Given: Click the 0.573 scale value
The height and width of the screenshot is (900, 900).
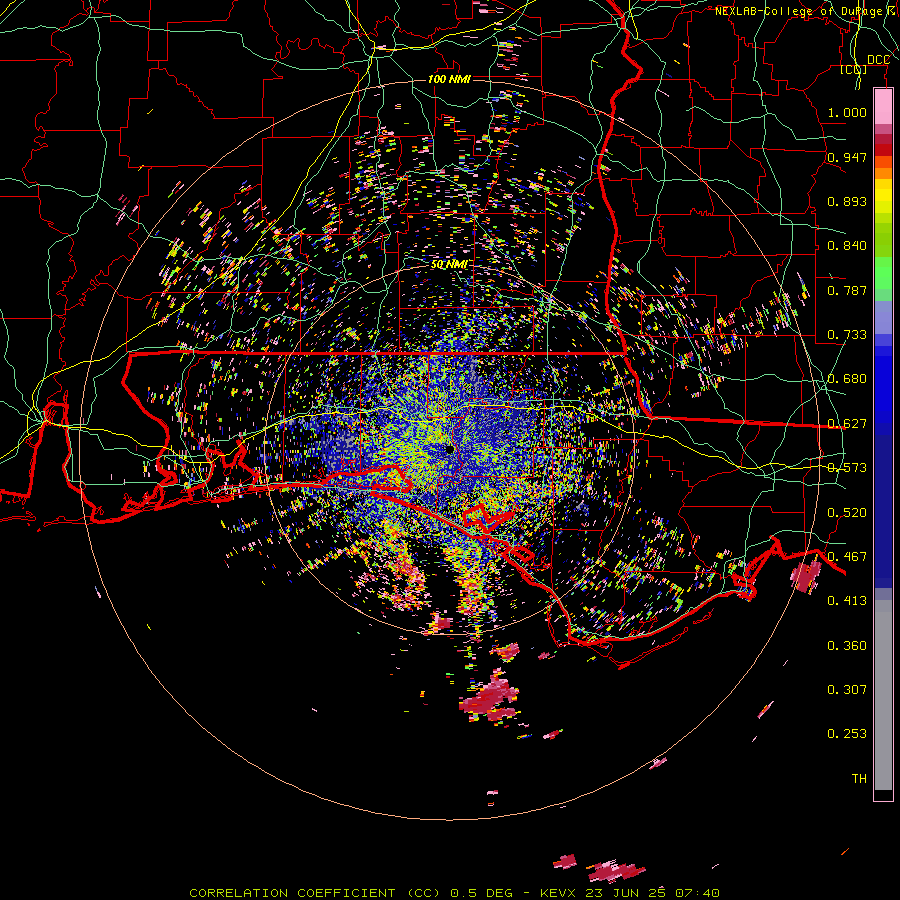Looking at the screenshot, I should click(x=847, y=468).
